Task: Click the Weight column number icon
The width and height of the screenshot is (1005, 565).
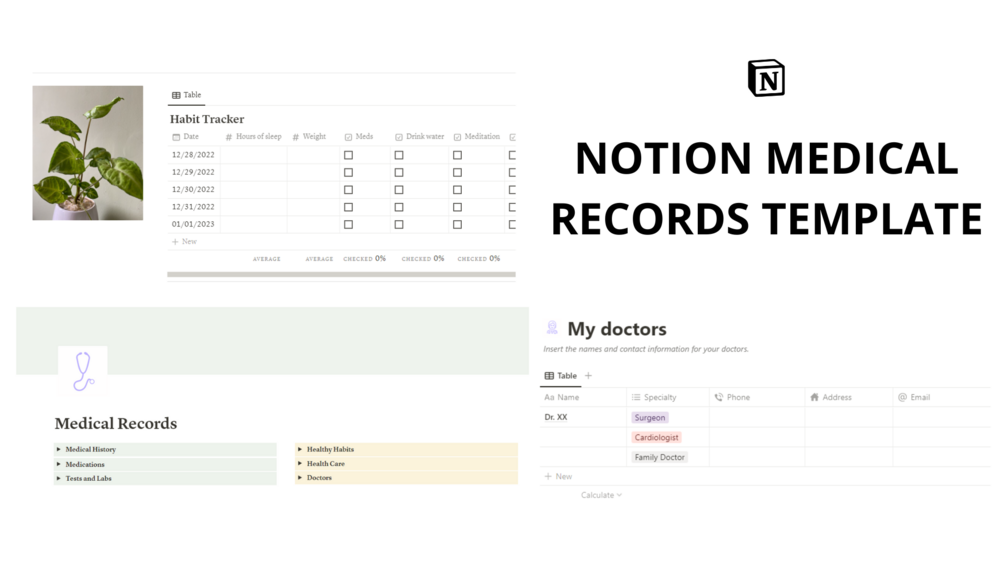Action: (x=295, y=137)
